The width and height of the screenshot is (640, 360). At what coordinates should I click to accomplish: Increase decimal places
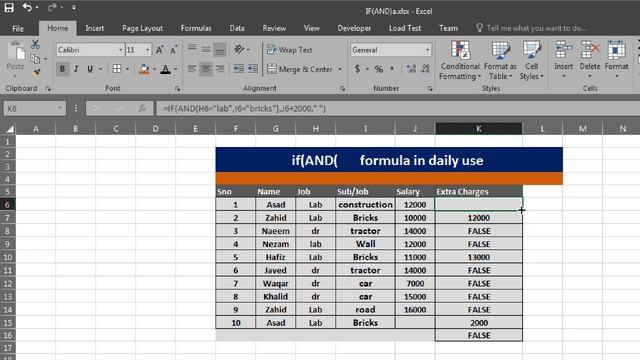(x=411, y=69)
